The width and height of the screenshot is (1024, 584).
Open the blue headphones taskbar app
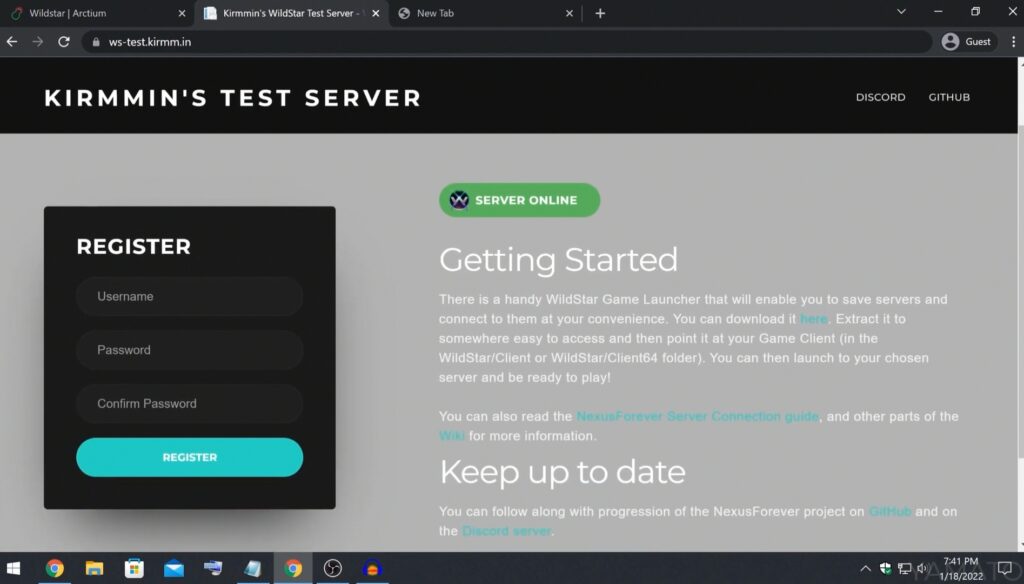(x=372, y=568)
